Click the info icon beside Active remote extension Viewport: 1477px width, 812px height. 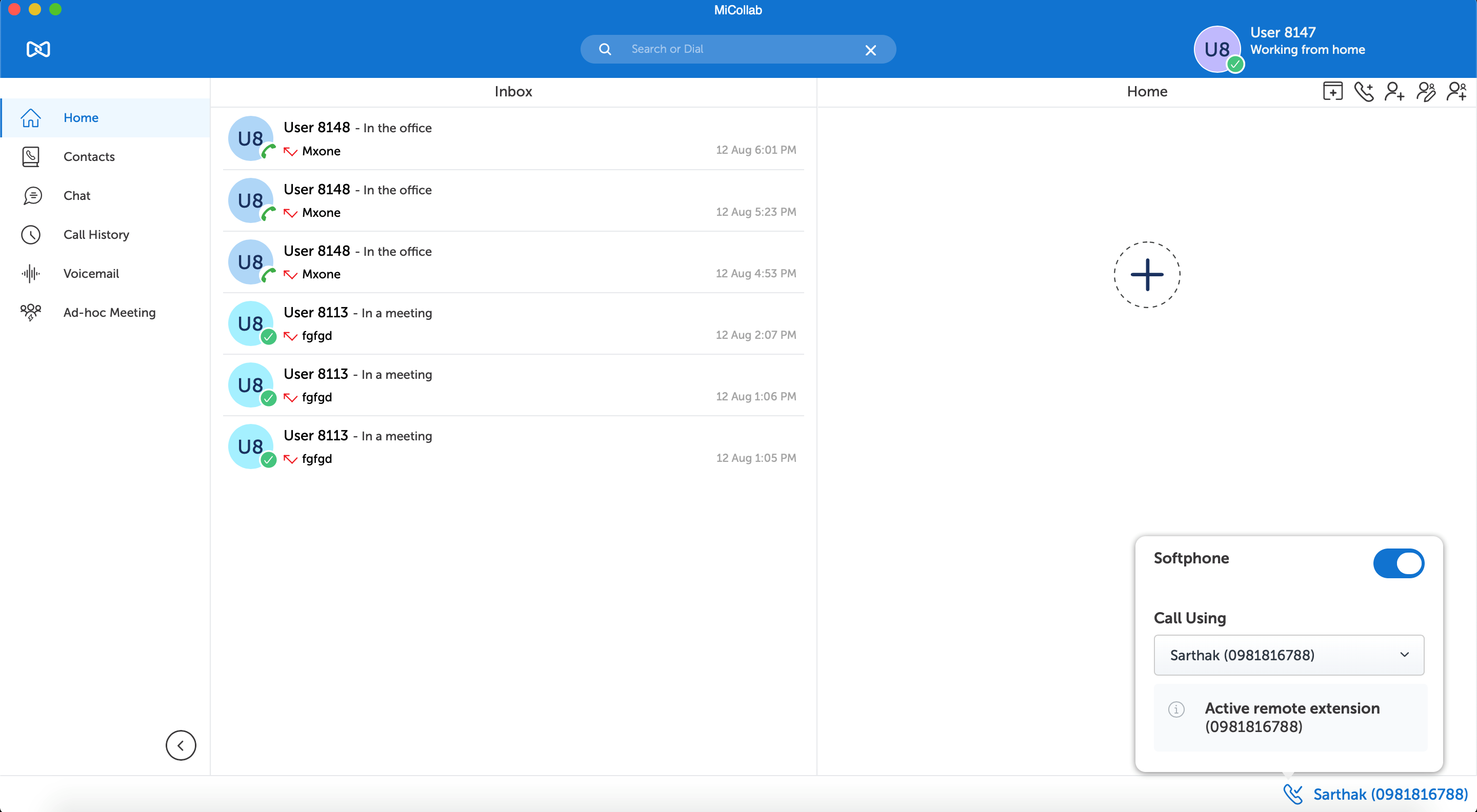pyautogui.click(x=1176, y=709)
